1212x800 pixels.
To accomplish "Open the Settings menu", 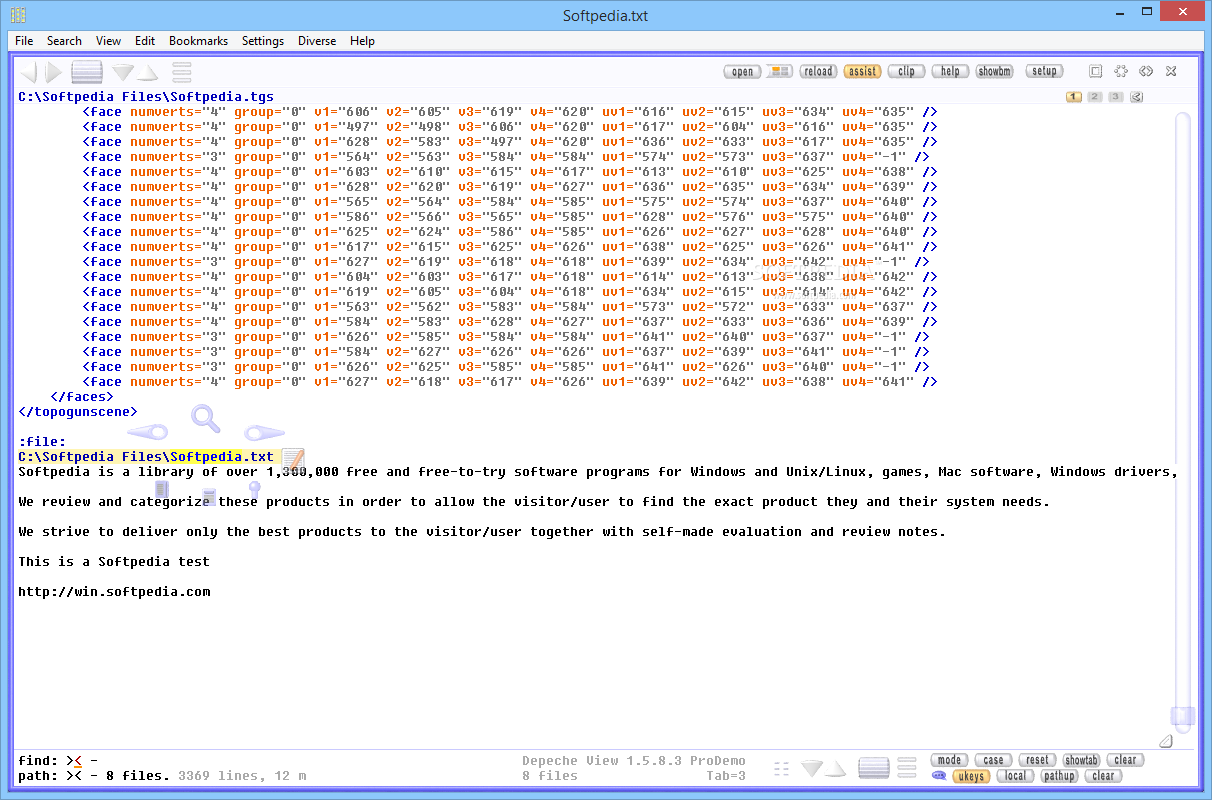I will [x=263, y=41].
